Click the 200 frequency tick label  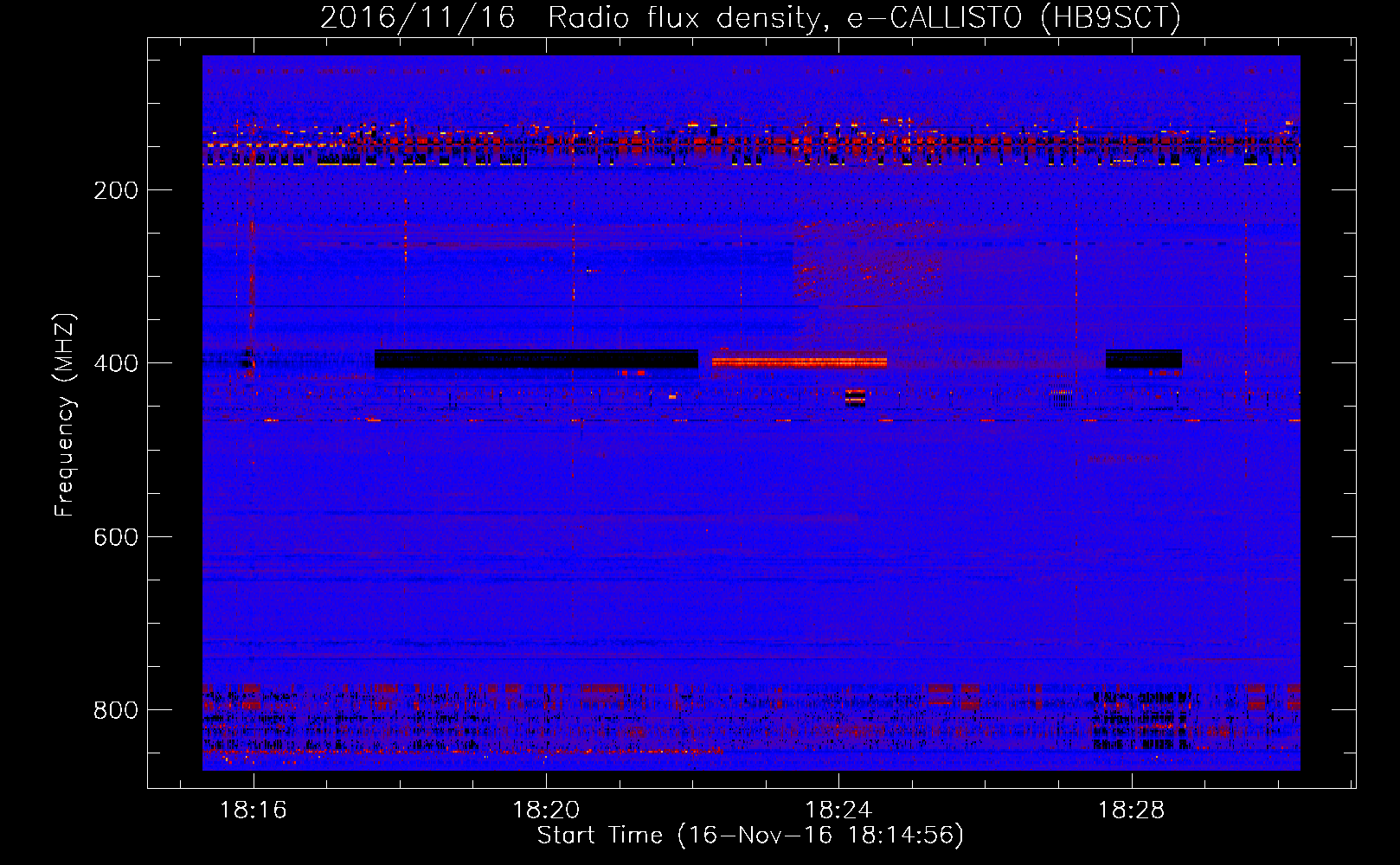click(116, 190)
